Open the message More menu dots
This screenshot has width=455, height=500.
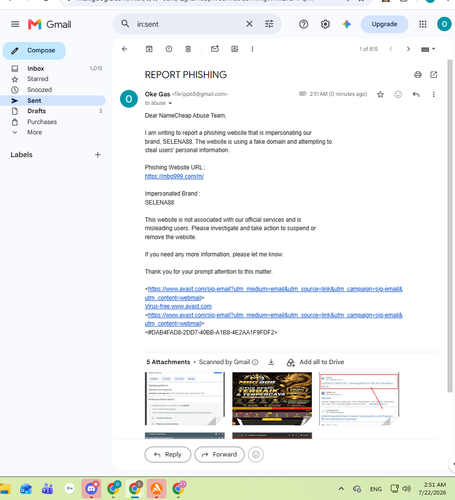pyautogui.click(x=434, y=95)
